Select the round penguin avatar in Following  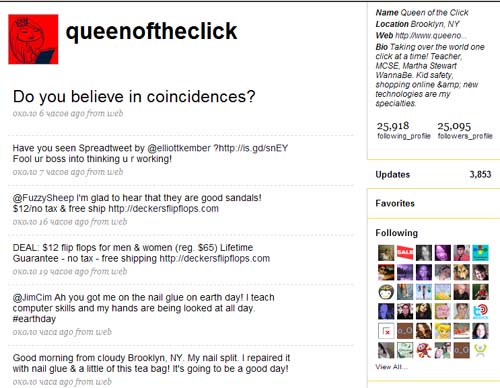click(386, 292)
